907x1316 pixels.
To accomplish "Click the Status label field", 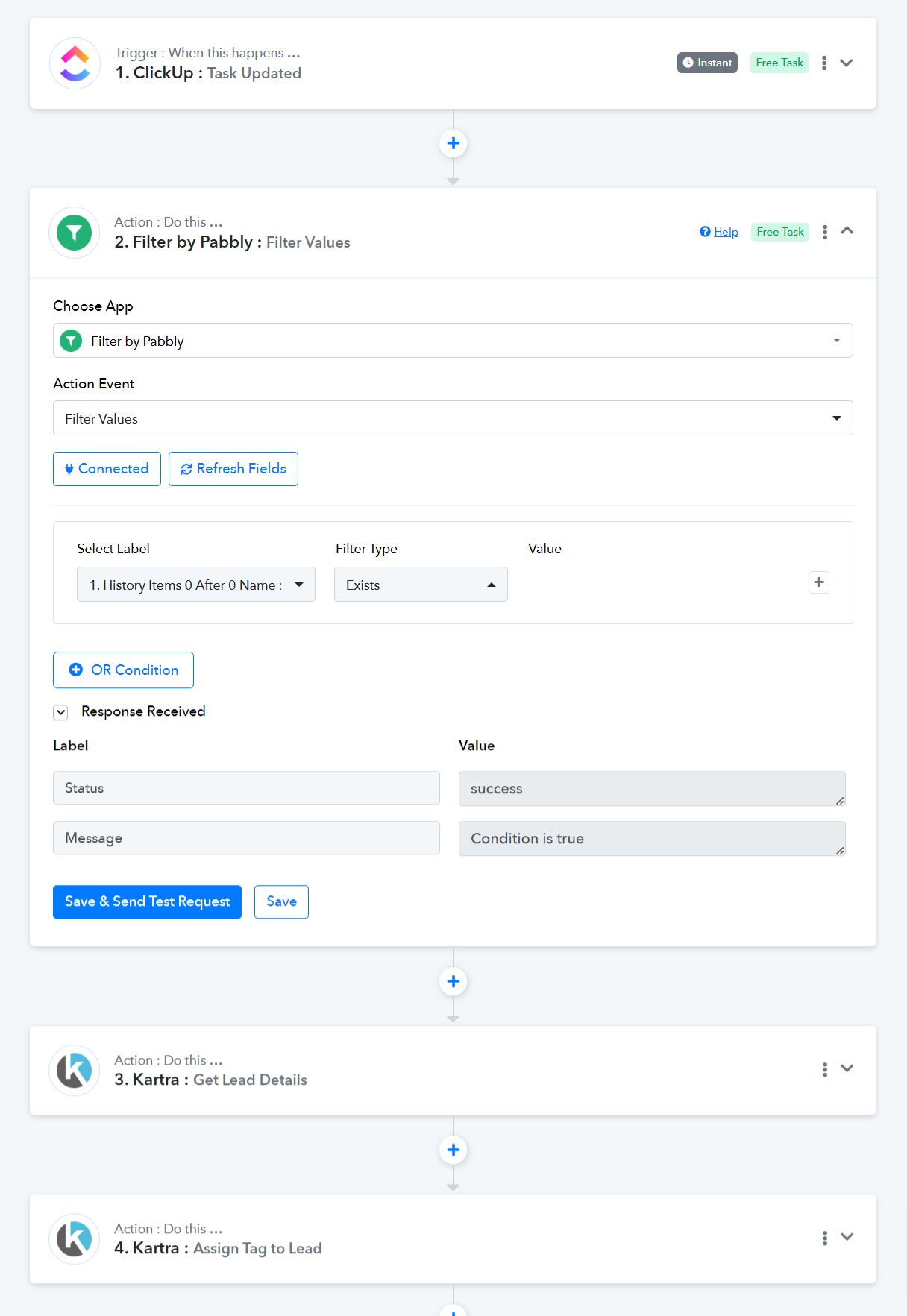I will coord(246,788).
